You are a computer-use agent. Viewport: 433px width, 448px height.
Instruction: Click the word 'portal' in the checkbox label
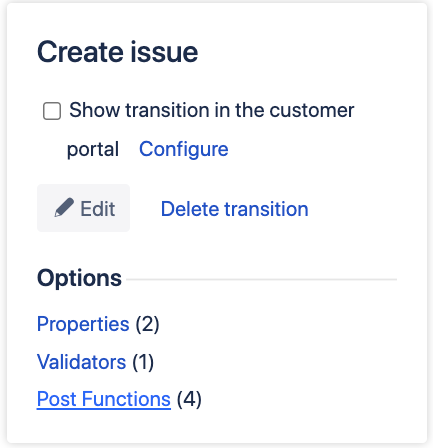point(93,150)
